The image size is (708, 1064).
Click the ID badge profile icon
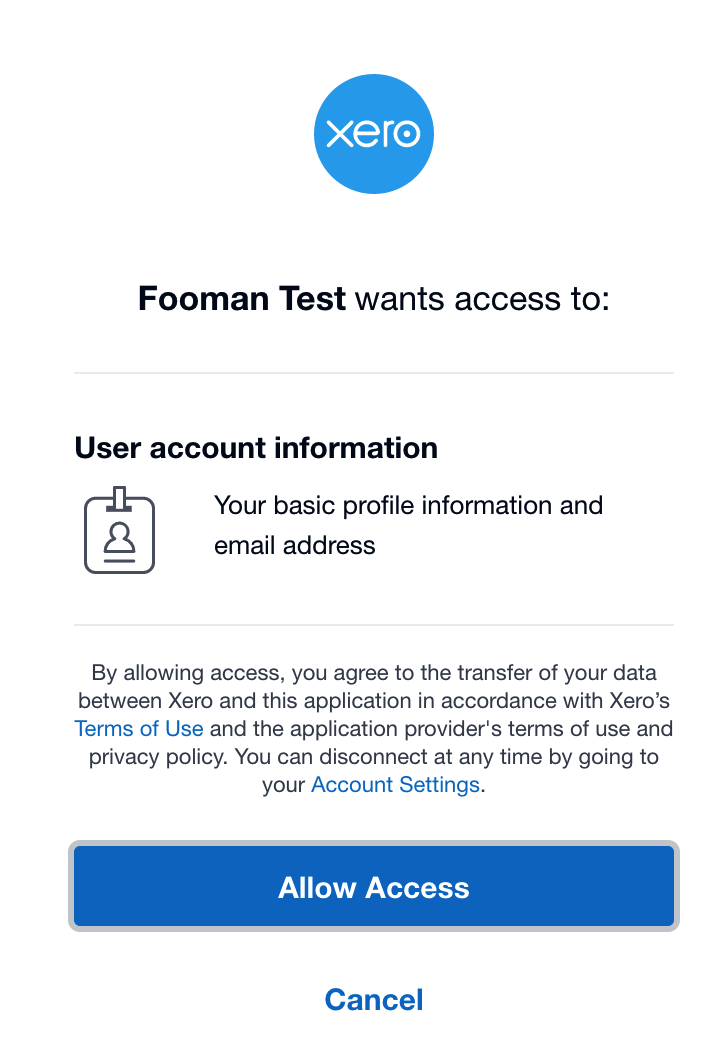[x=119, y=531]
